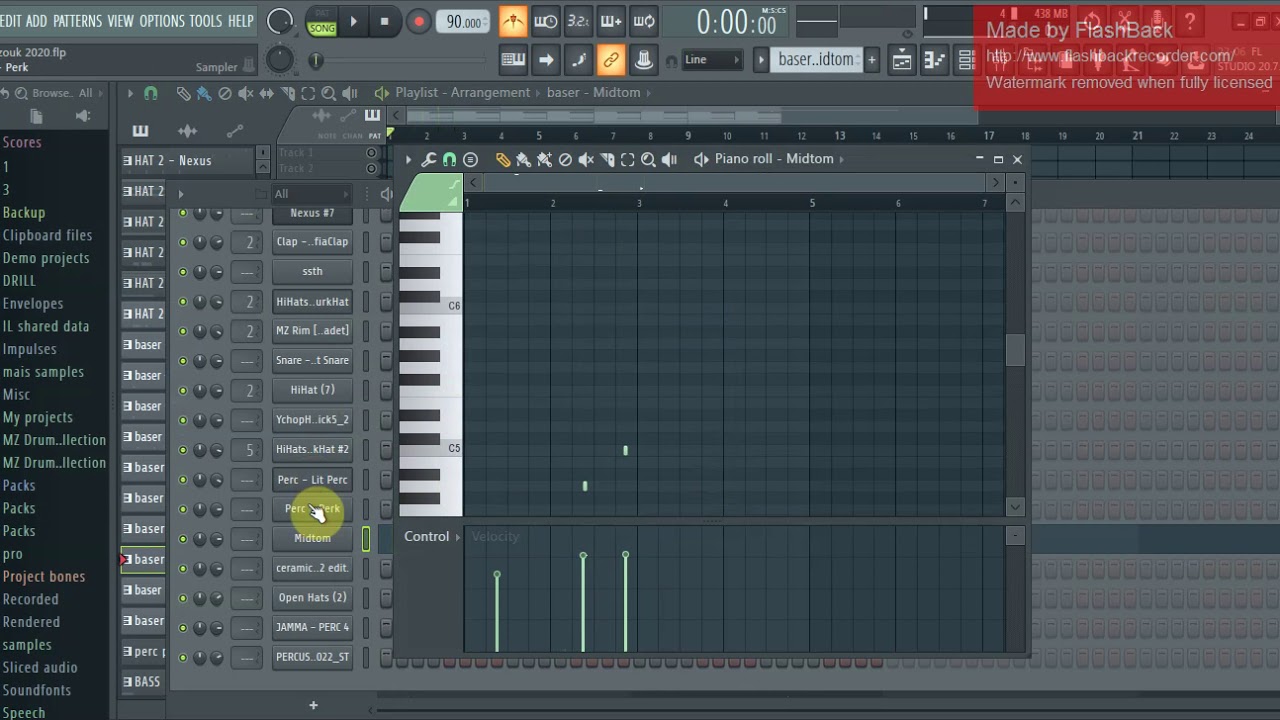Toggle the recording countdown icon
The height and width of the screenshot is (720, 1280).
[578, 20]
